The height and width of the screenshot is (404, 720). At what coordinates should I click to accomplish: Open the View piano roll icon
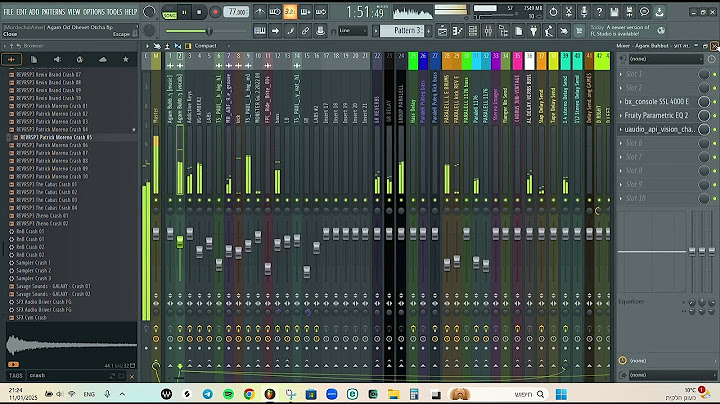coord(457,31)
